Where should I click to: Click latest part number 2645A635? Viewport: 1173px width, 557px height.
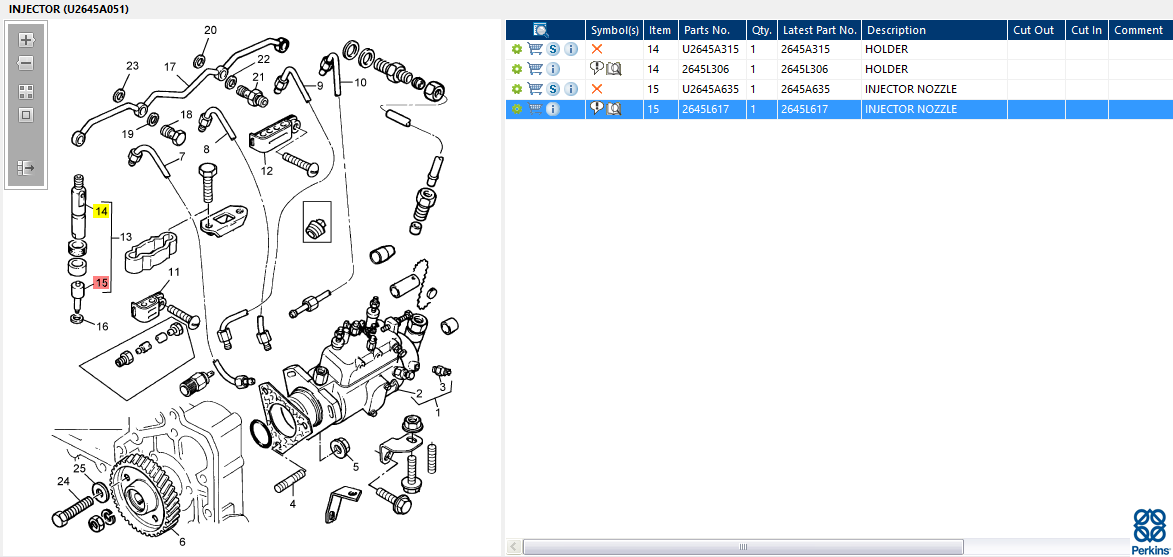coord(806,90)
